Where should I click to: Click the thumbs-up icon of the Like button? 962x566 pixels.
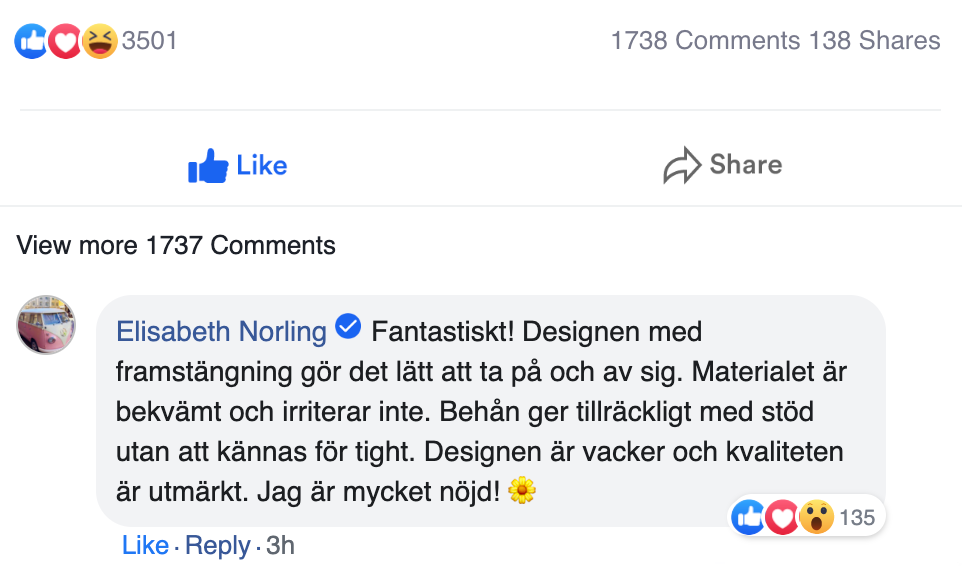pyautogui.click(x=208, y=167)
